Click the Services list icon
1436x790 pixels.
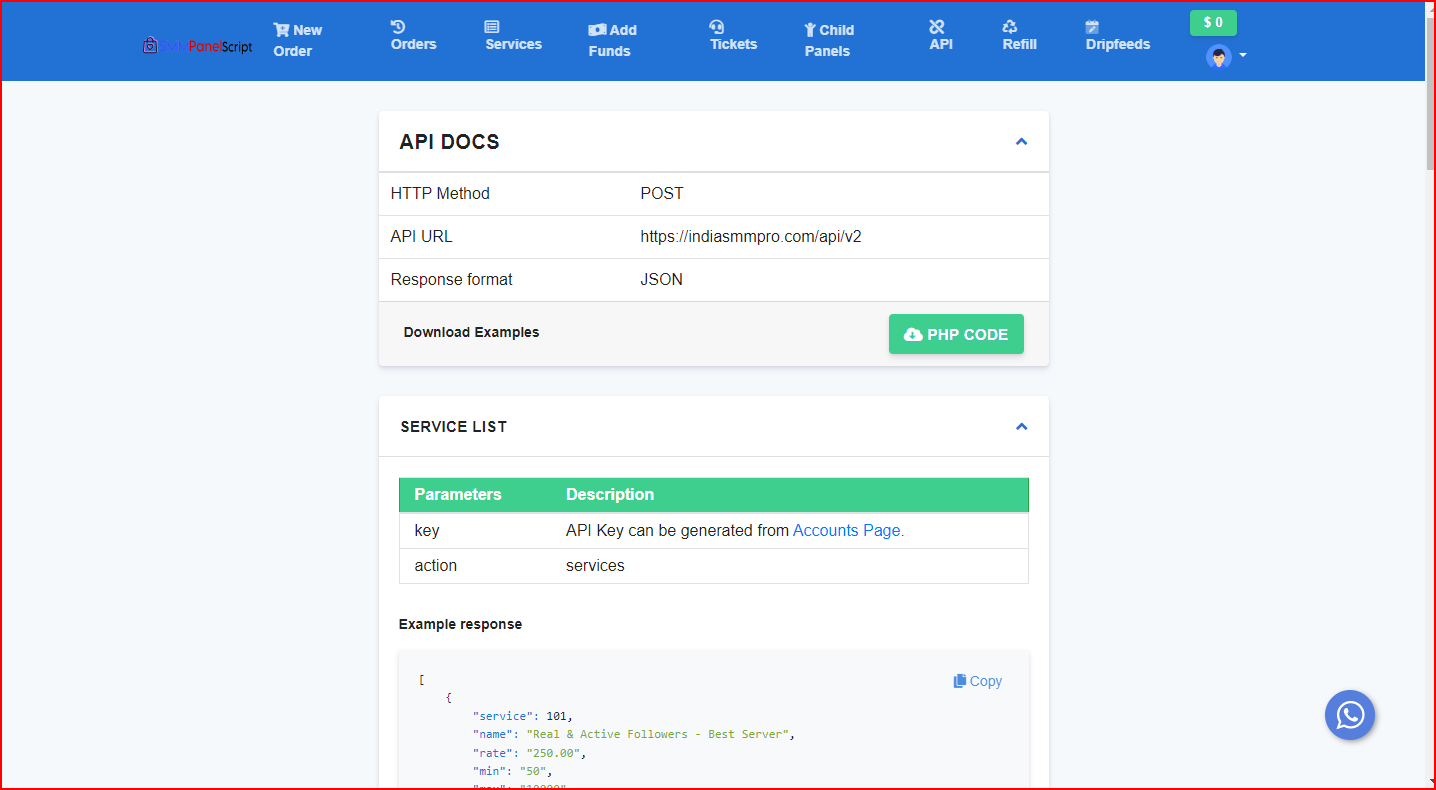(x=492, y=27)
